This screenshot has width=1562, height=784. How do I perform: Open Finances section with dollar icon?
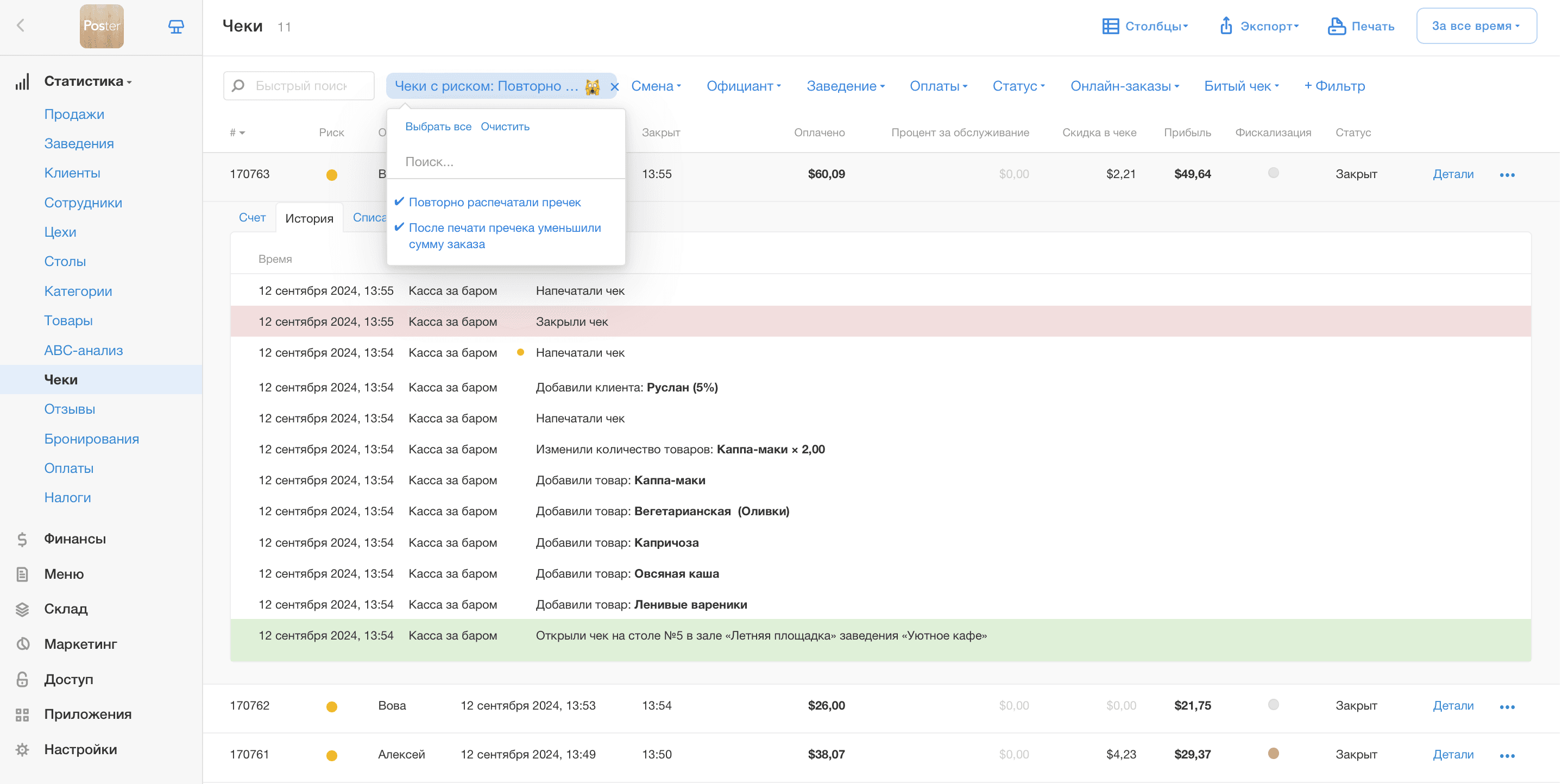pos(23,539)
